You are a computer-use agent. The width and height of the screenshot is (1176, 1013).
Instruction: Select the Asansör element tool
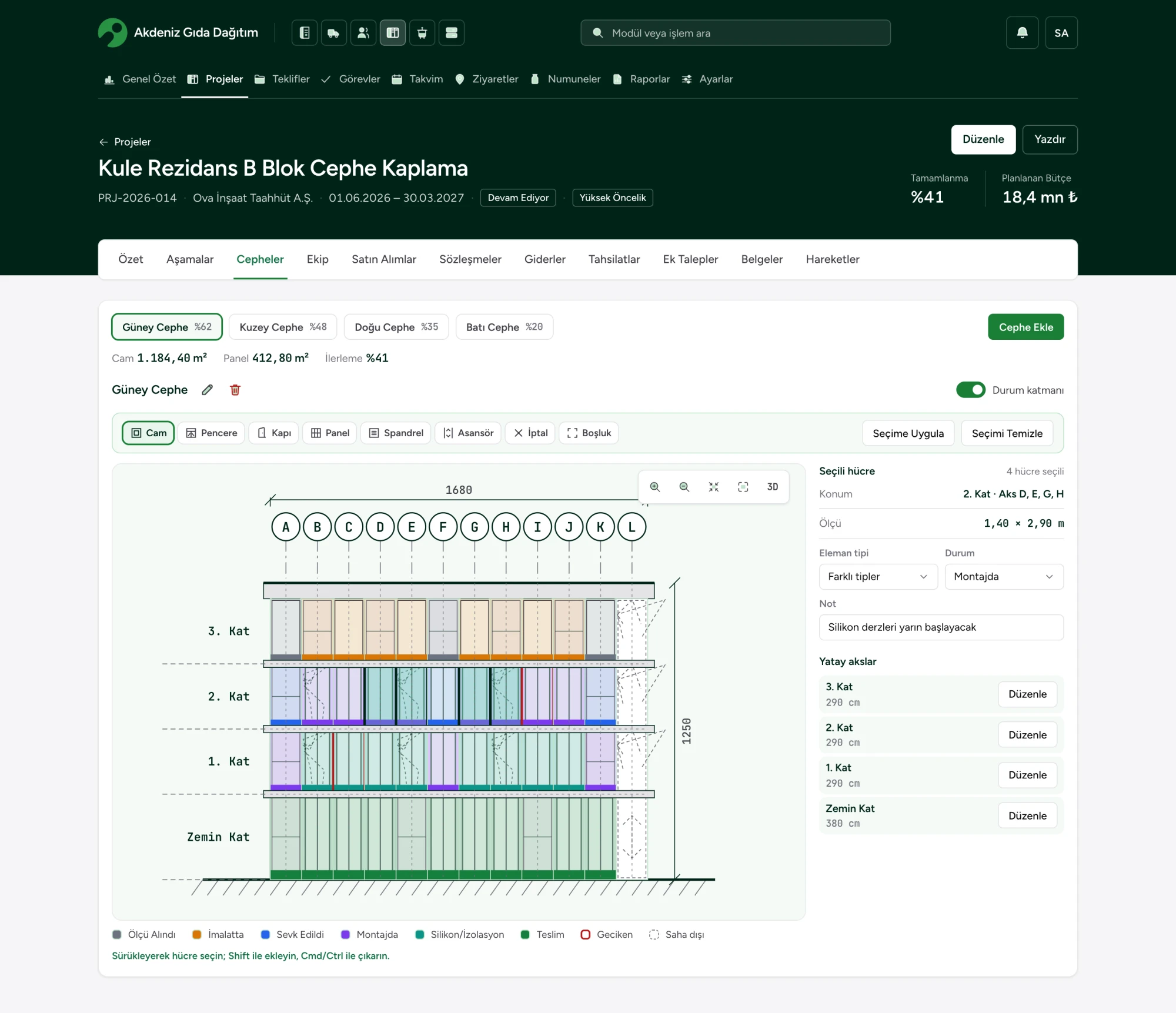tap(468, 433)
